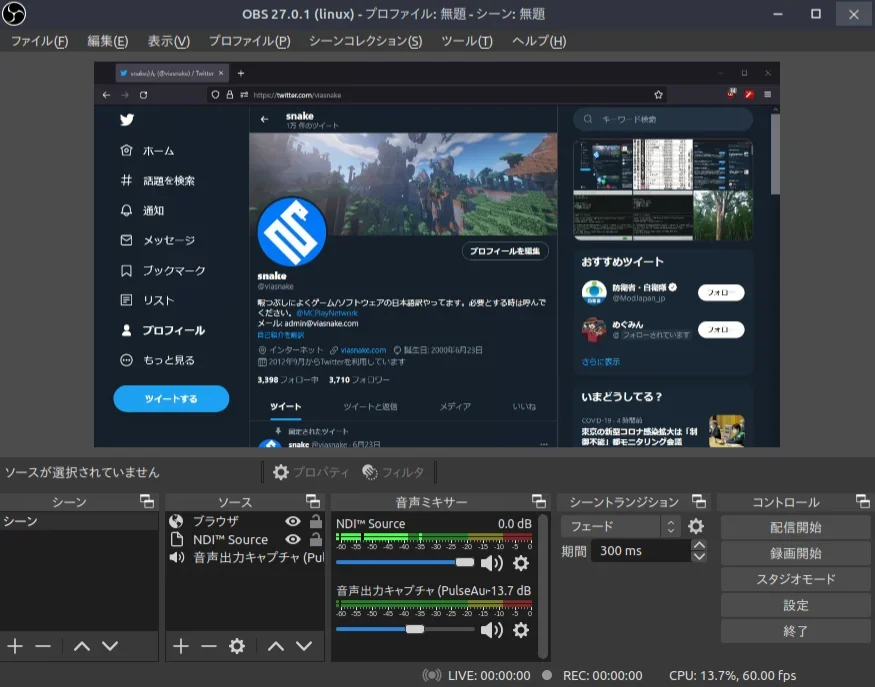
Task: Move source up with the up arrow
Action: coord(276,646)
